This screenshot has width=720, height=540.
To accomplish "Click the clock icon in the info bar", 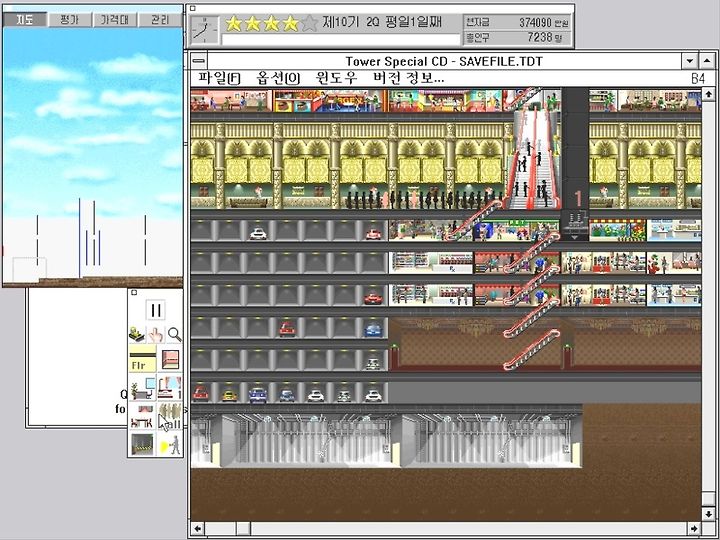I will [204, 30].
